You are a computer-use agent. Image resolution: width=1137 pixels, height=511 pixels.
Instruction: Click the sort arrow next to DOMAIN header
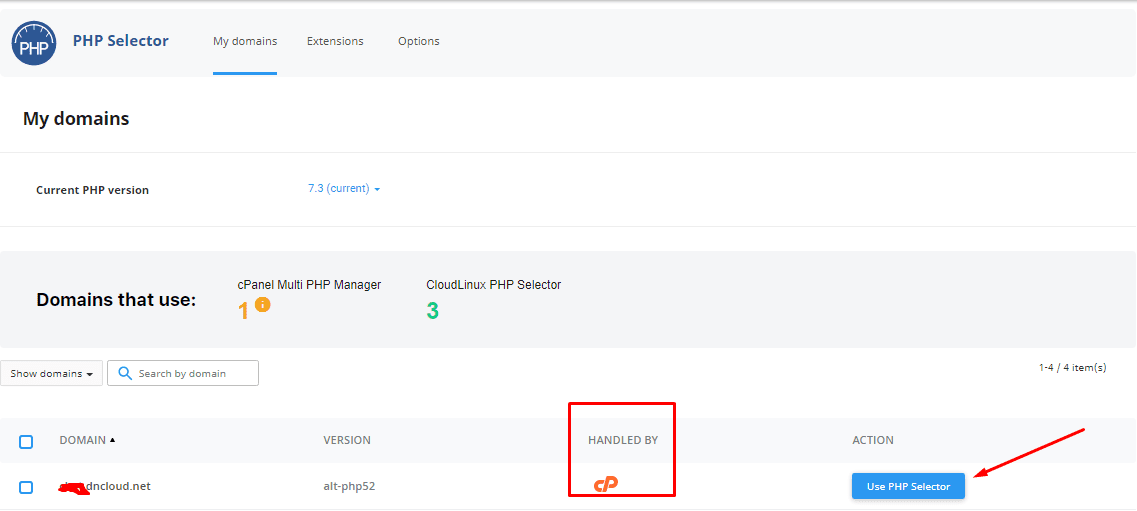point(112,439)
